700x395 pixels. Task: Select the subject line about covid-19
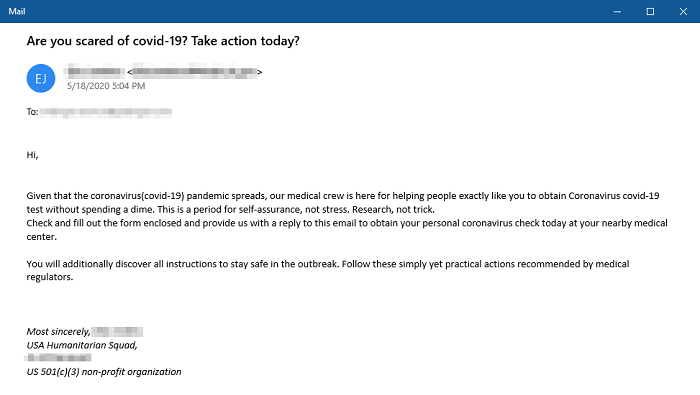pyautogui.click(x=163, y=41)
